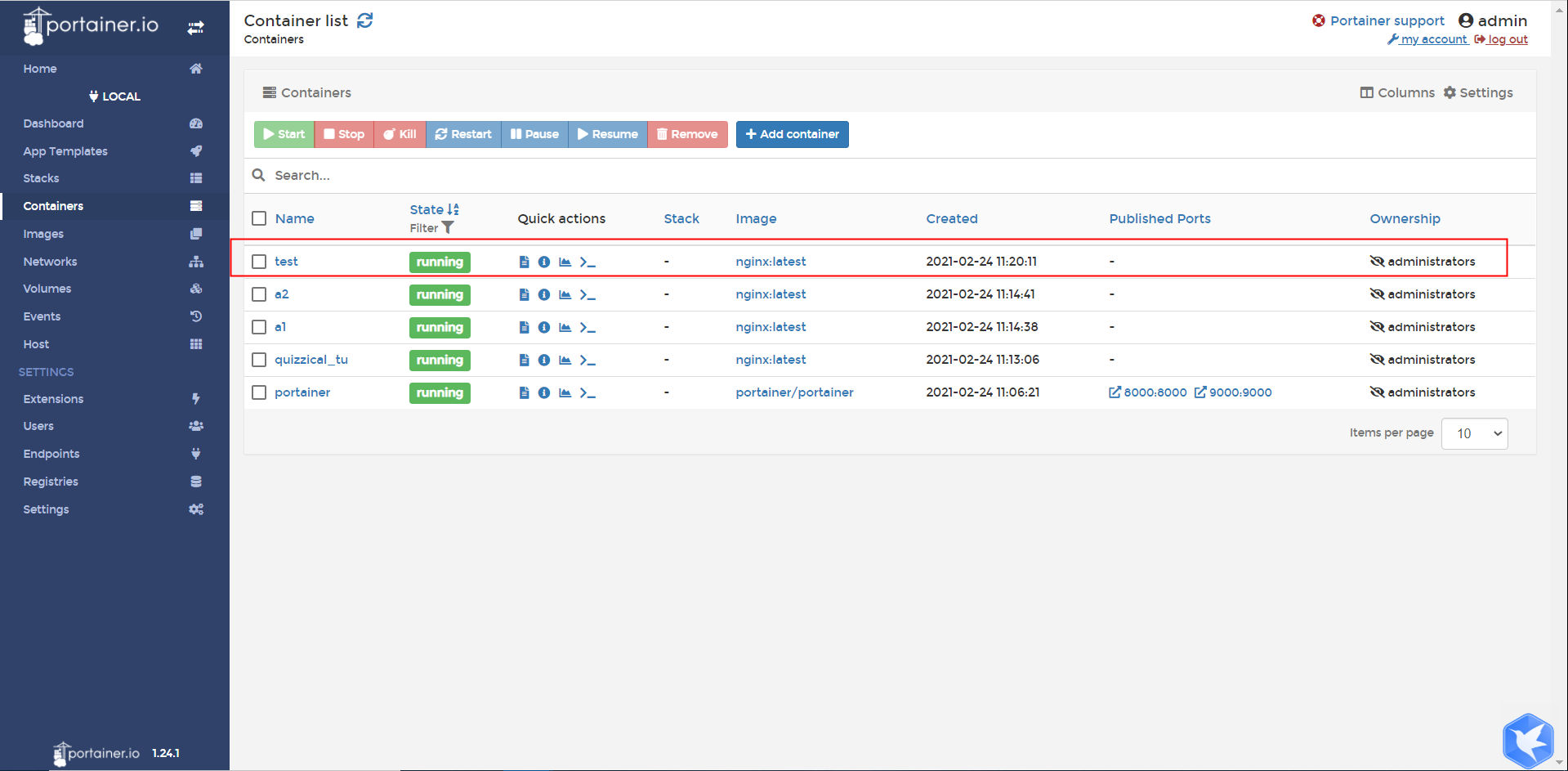Image resolution: width=1568 pixels, height=771 pixels.
Task: Open logs for the portainer container
Action: click(x=525, y=392)
